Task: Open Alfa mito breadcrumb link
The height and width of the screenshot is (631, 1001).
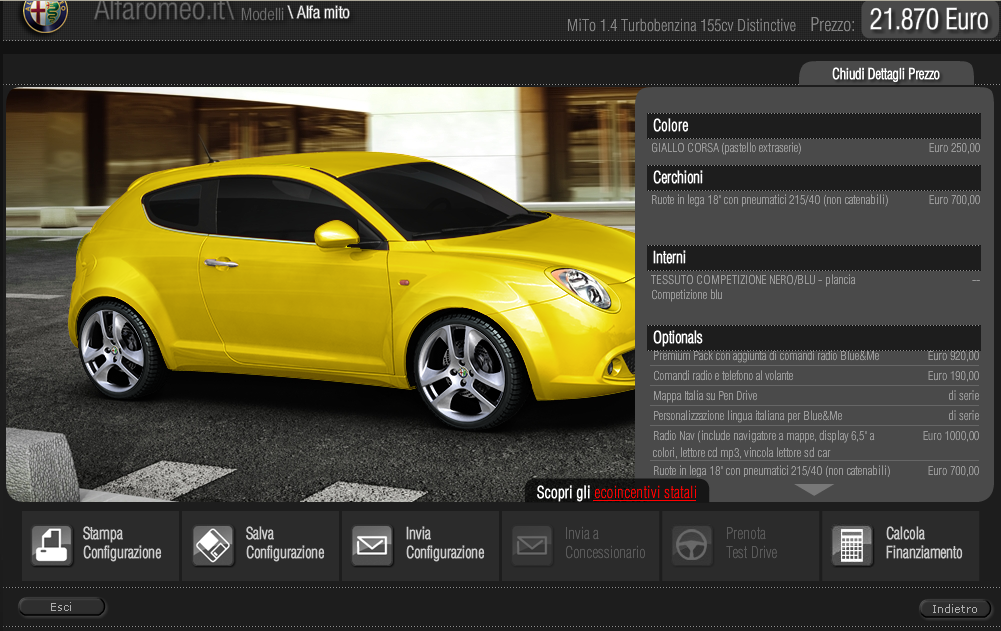Action: click(323, 13)
